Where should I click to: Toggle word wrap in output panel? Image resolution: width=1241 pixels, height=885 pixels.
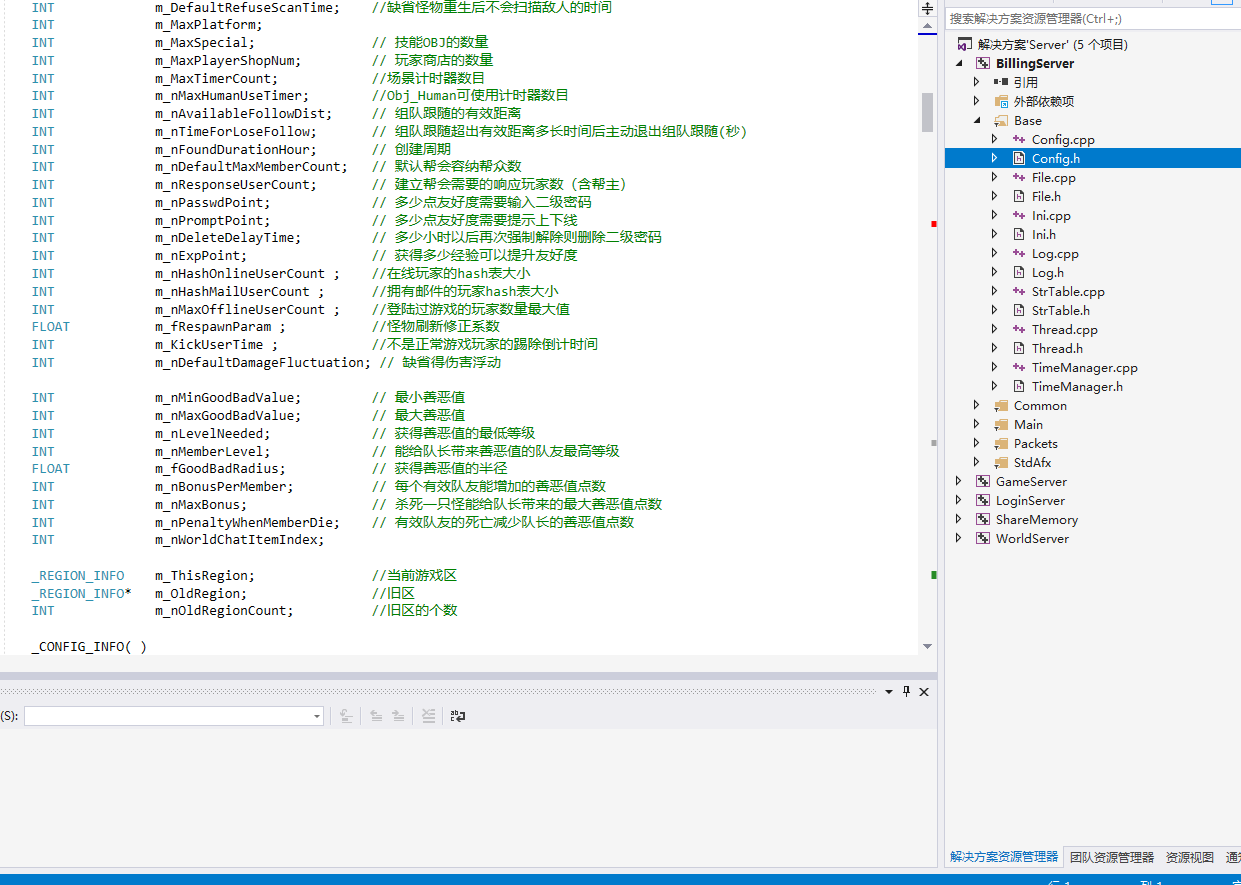tap(458, 716)
